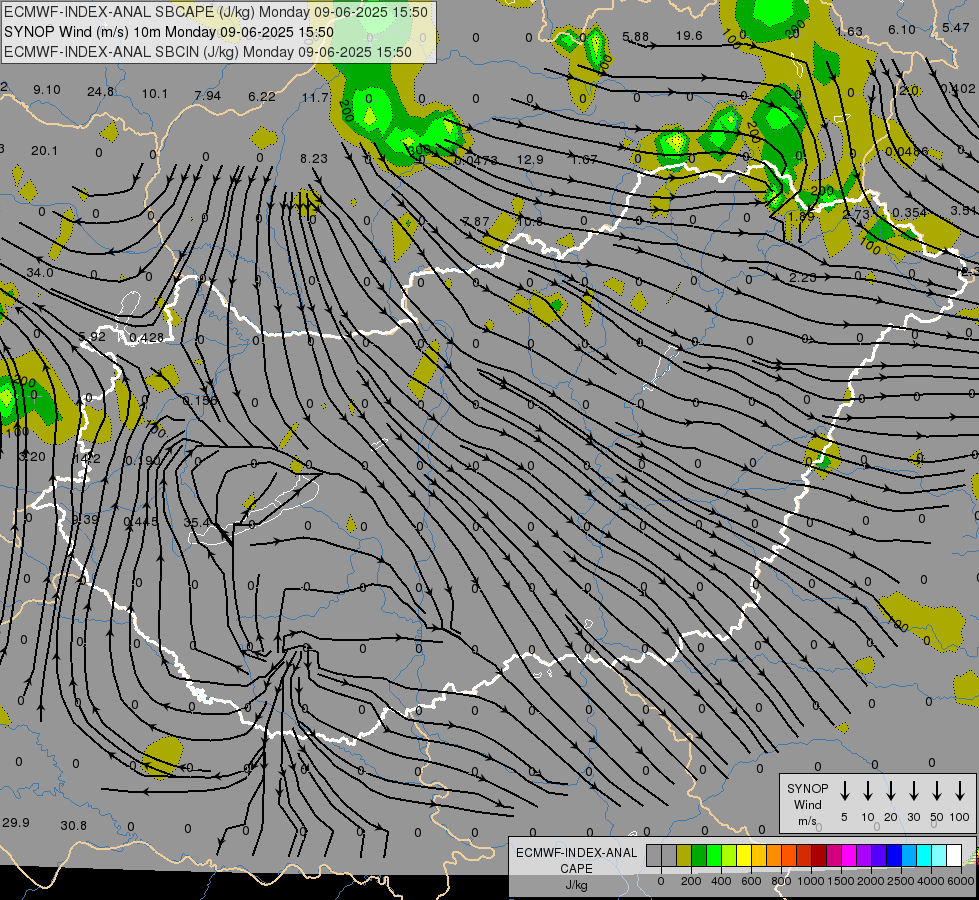Click the map value 9.10

tap(47, 90)
